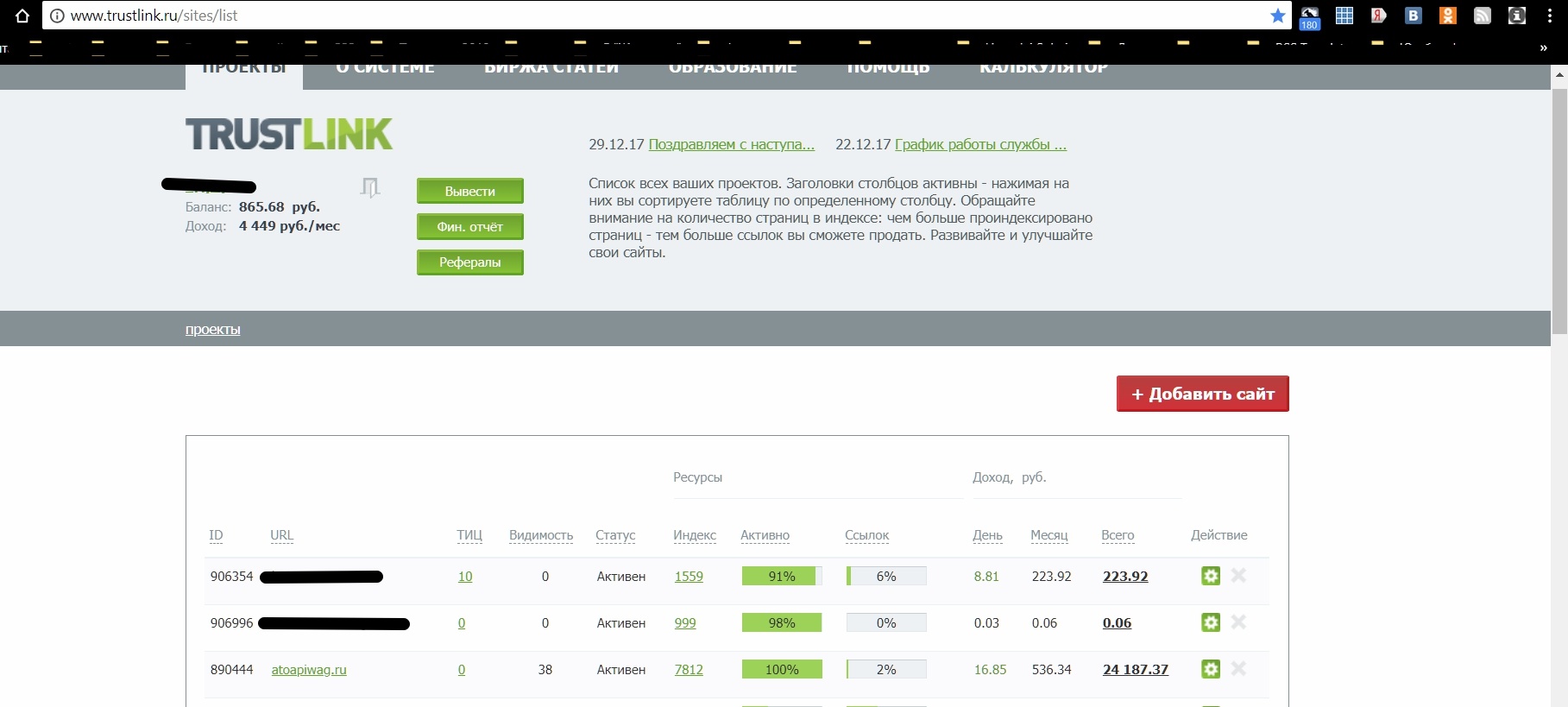Open total income 24 187.37 link
This screenshot has height=707, width=1568.
tap(1136, 669)
